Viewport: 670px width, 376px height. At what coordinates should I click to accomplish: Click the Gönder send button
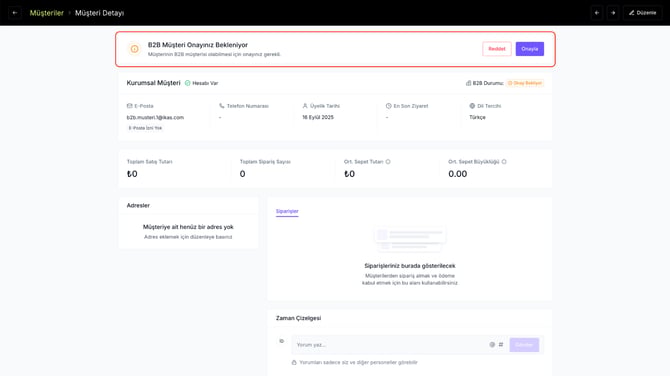(x=524, y=345)
